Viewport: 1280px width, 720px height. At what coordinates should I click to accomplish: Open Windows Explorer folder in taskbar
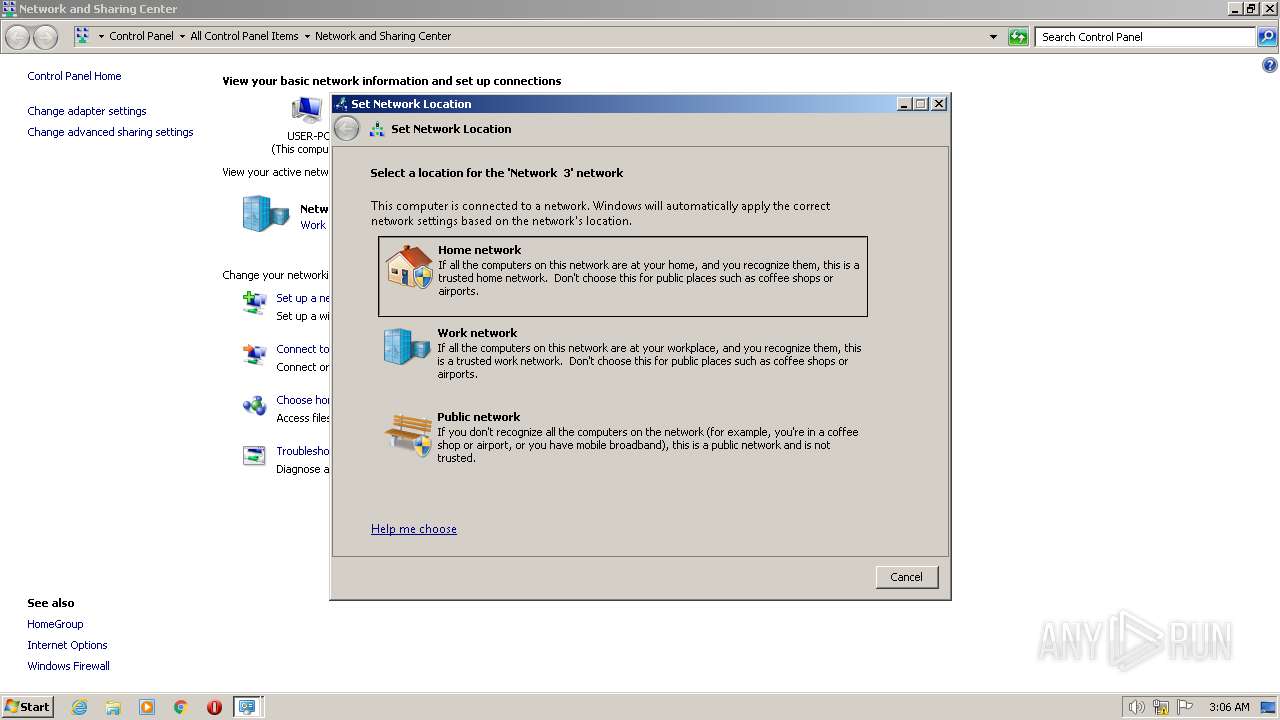coord(113,707)
